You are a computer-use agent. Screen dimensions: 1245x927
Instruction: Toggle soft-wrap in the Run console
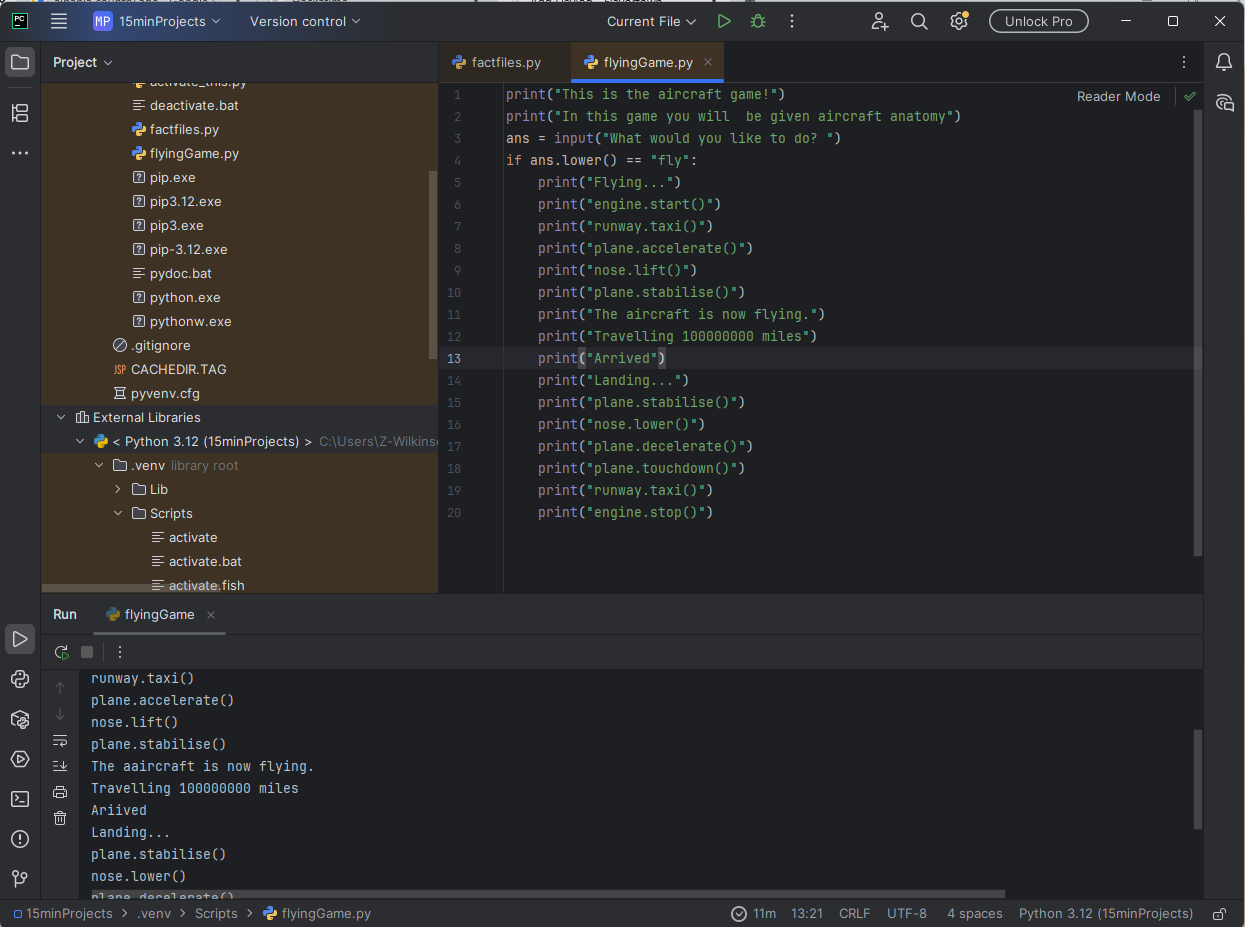(x=60, y=741)
